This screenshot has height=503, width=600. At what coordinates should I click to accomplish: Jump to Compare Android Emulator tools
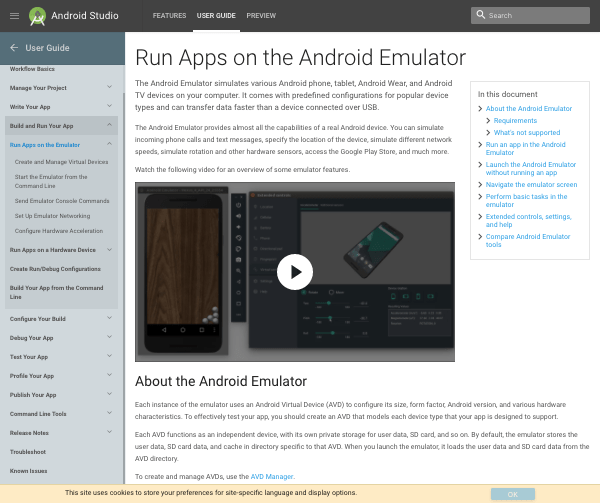pos(528,240)
